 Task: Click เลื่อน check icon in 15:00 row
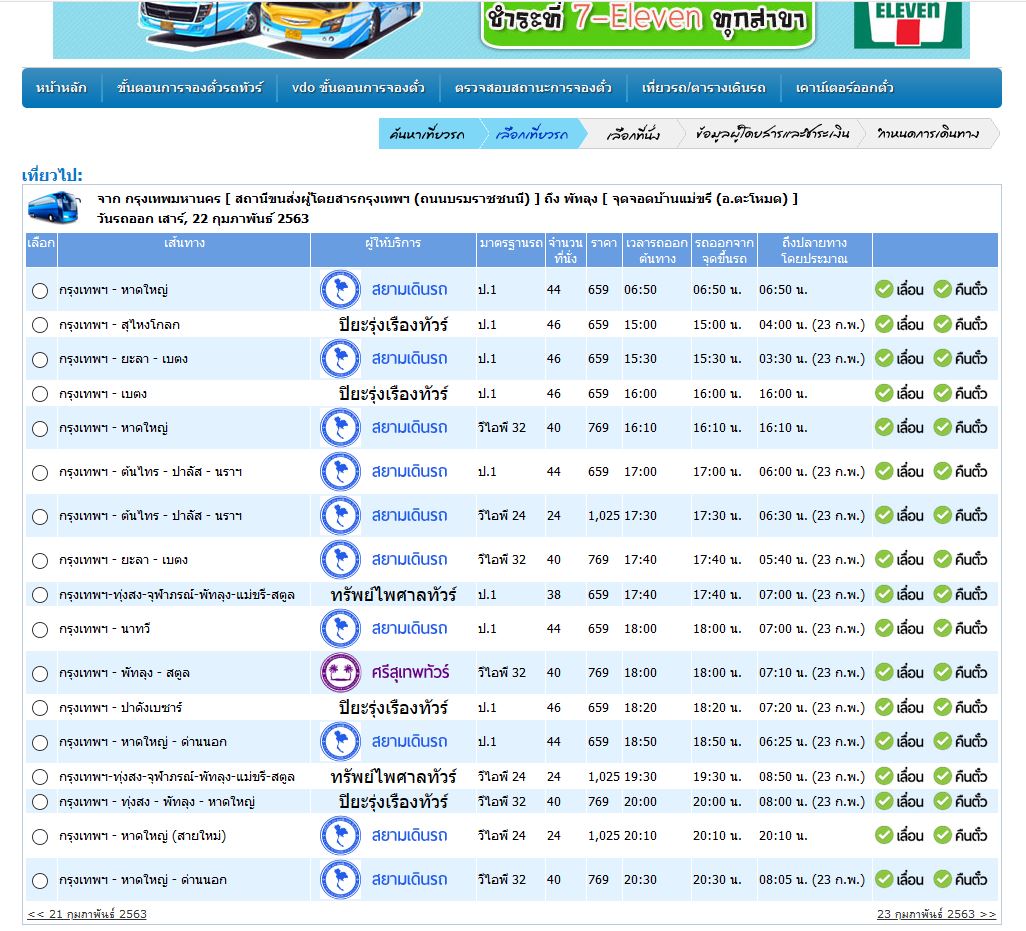point(884,324)
